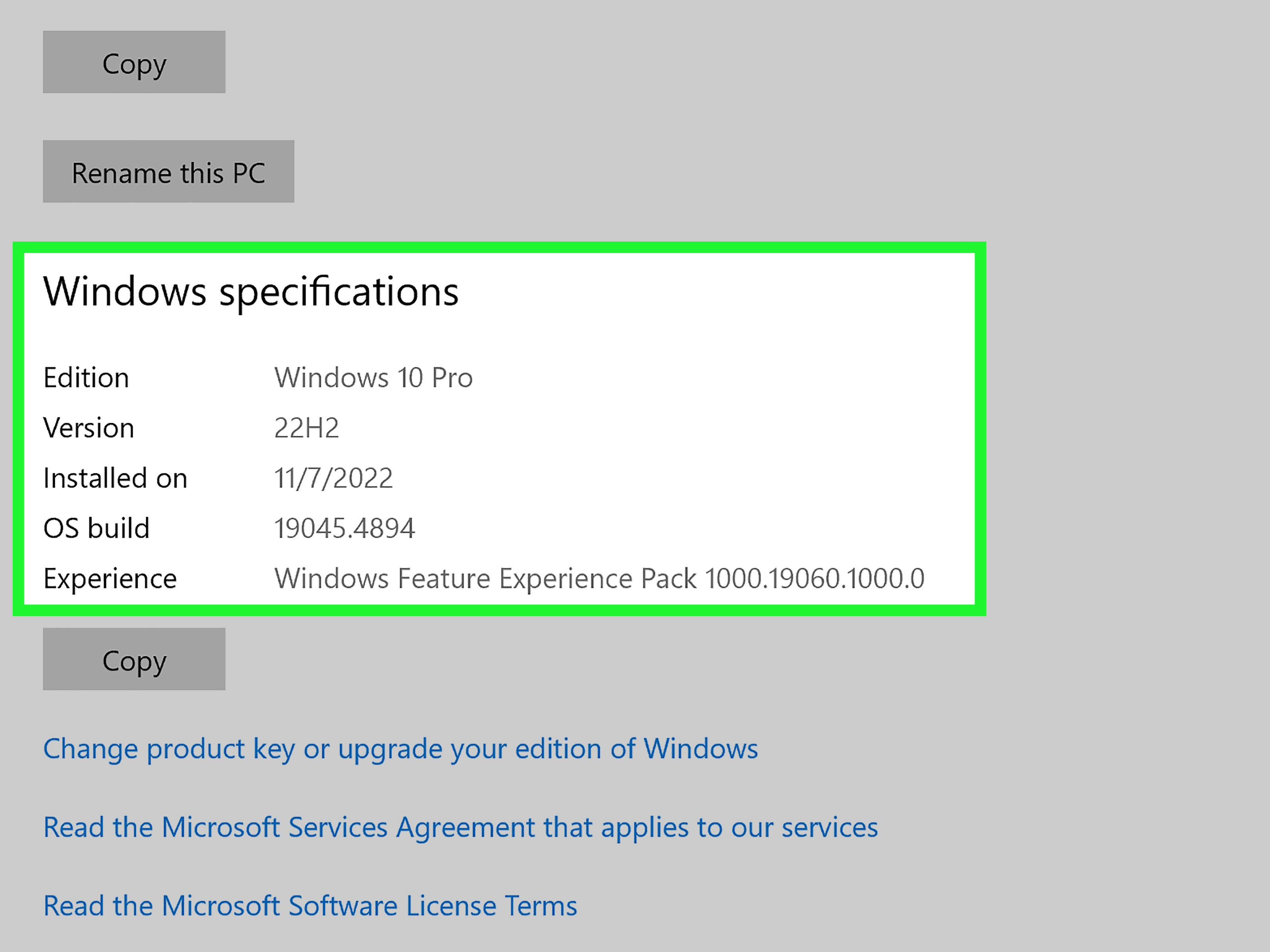The width and height of the screenshot is (1270, 952).
Task: Select the 11/7/2022 install date value
Action: 334,478
